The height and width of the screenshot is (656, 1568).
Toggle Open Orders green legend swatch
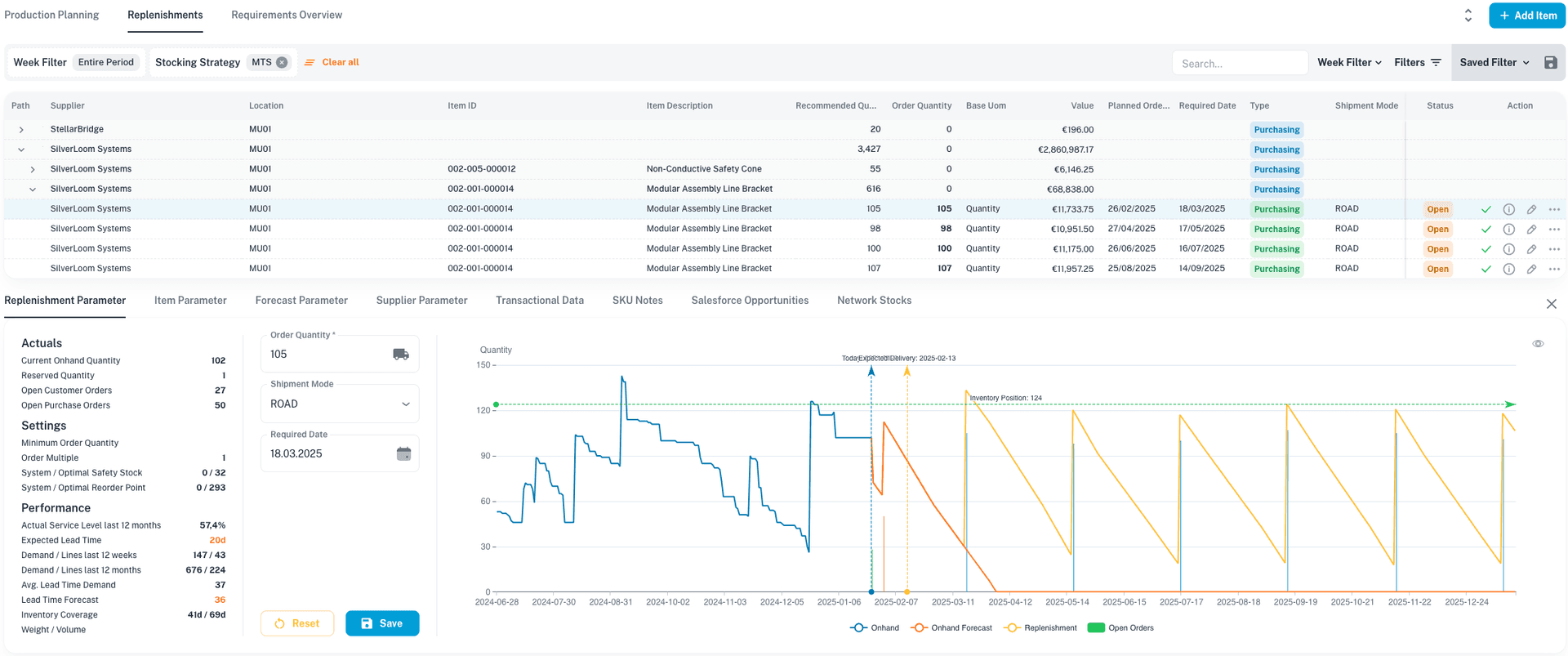pos(1096,628)
